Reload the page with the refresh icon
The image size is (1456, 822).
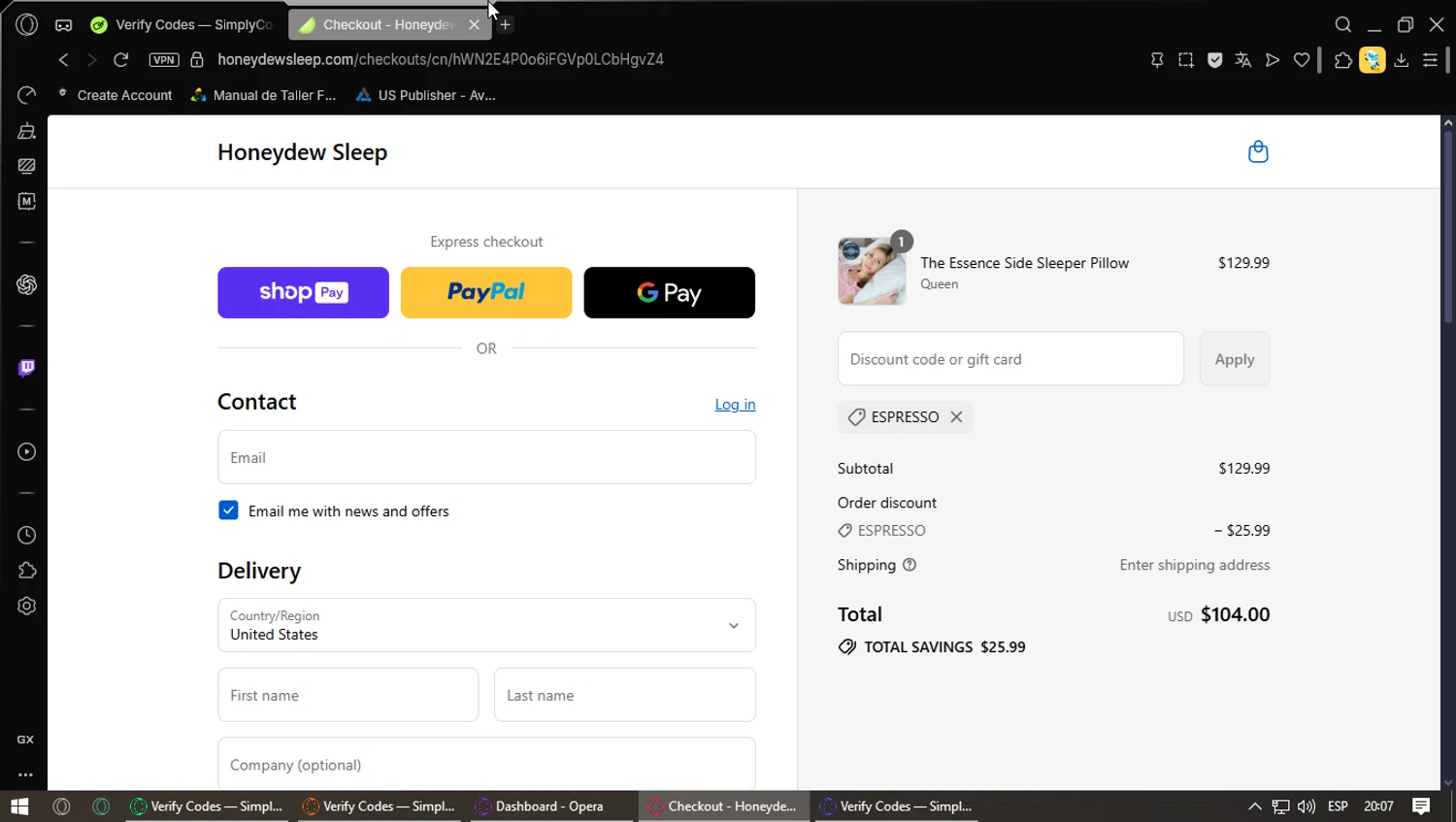coord(121,60)
